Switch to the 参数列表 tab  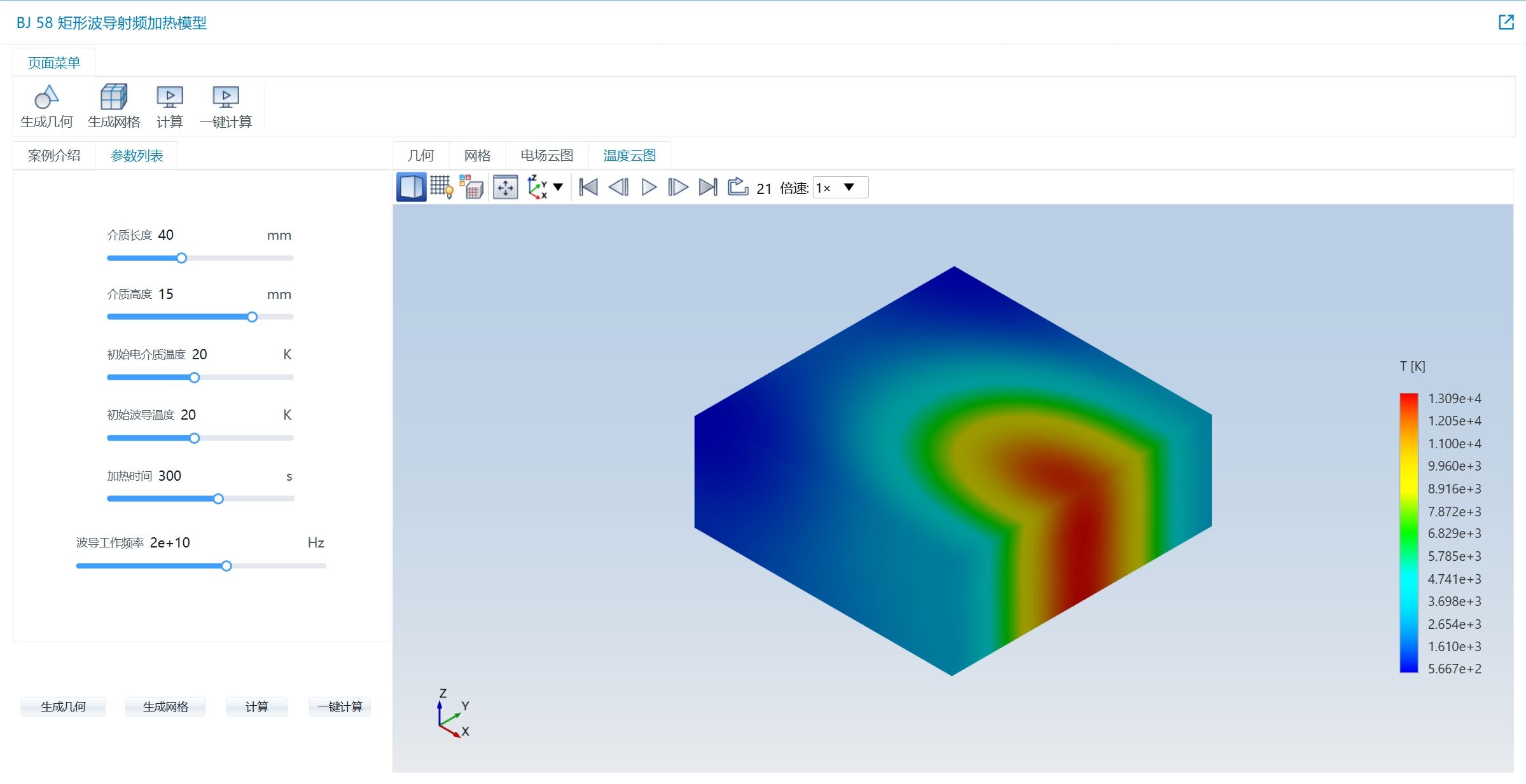click(137, 156)
